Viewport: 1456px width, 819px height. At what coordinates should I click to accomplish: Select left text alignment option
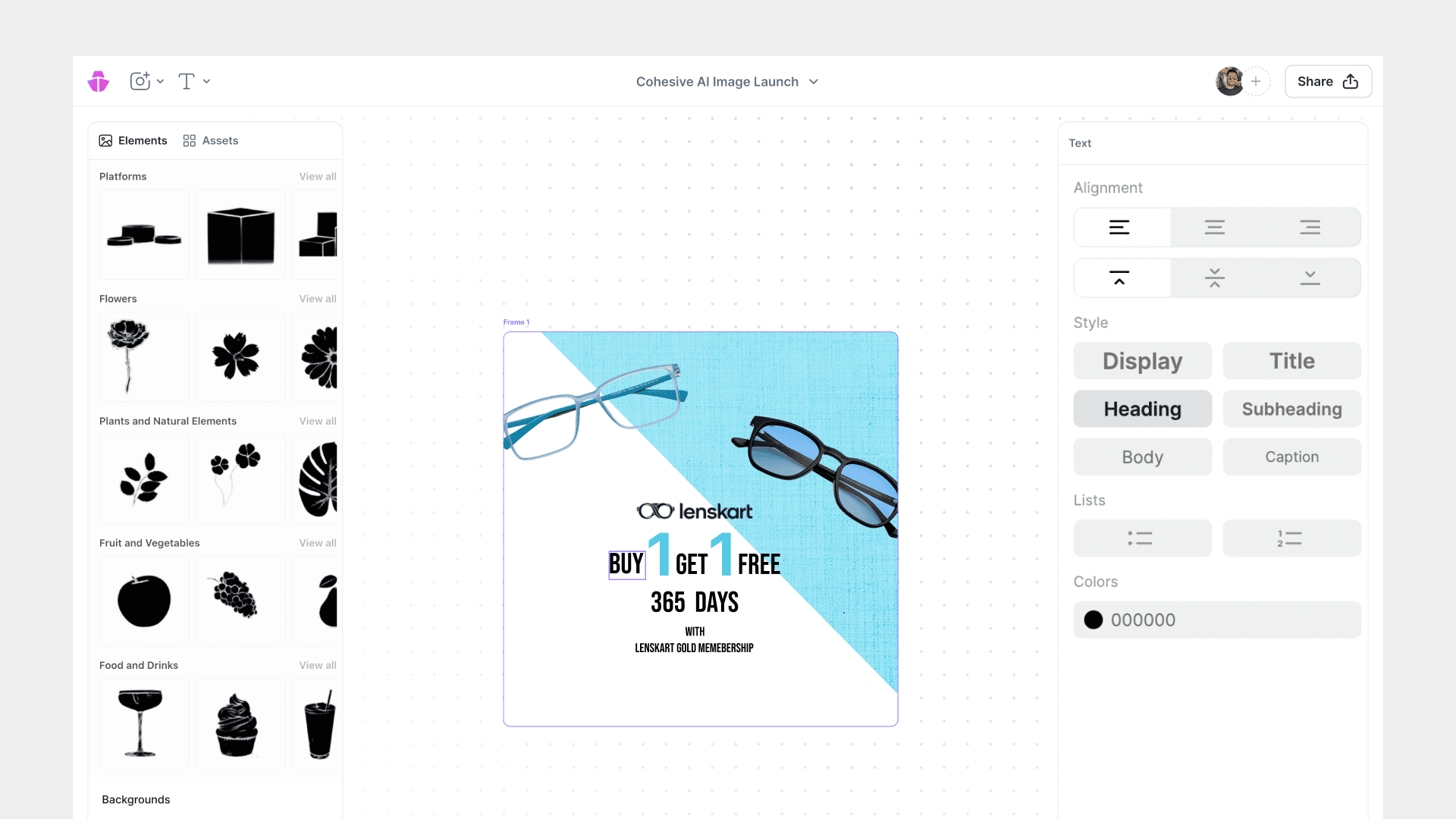1120,227
